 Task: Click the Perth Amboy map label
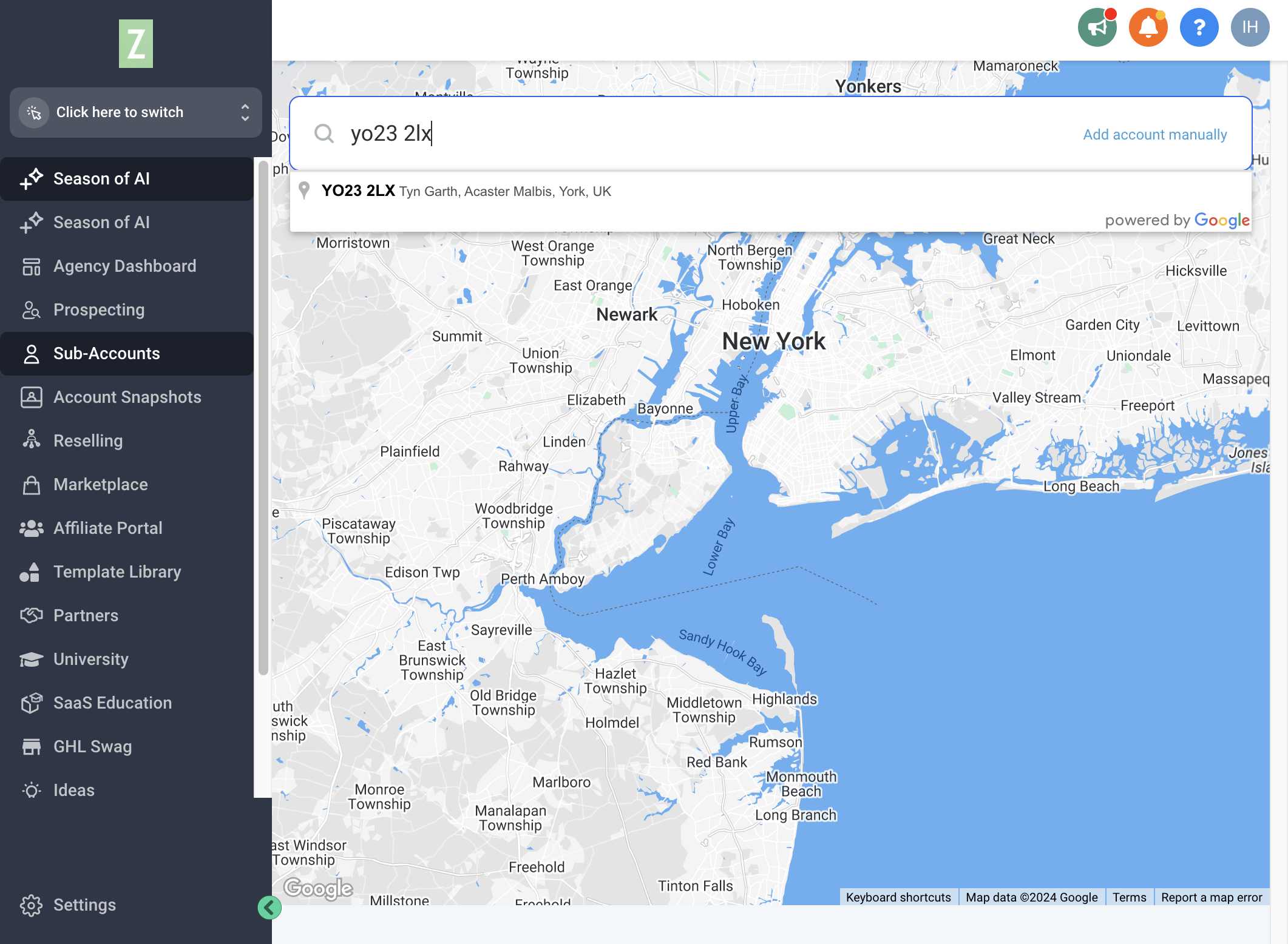tap(542, 579)
